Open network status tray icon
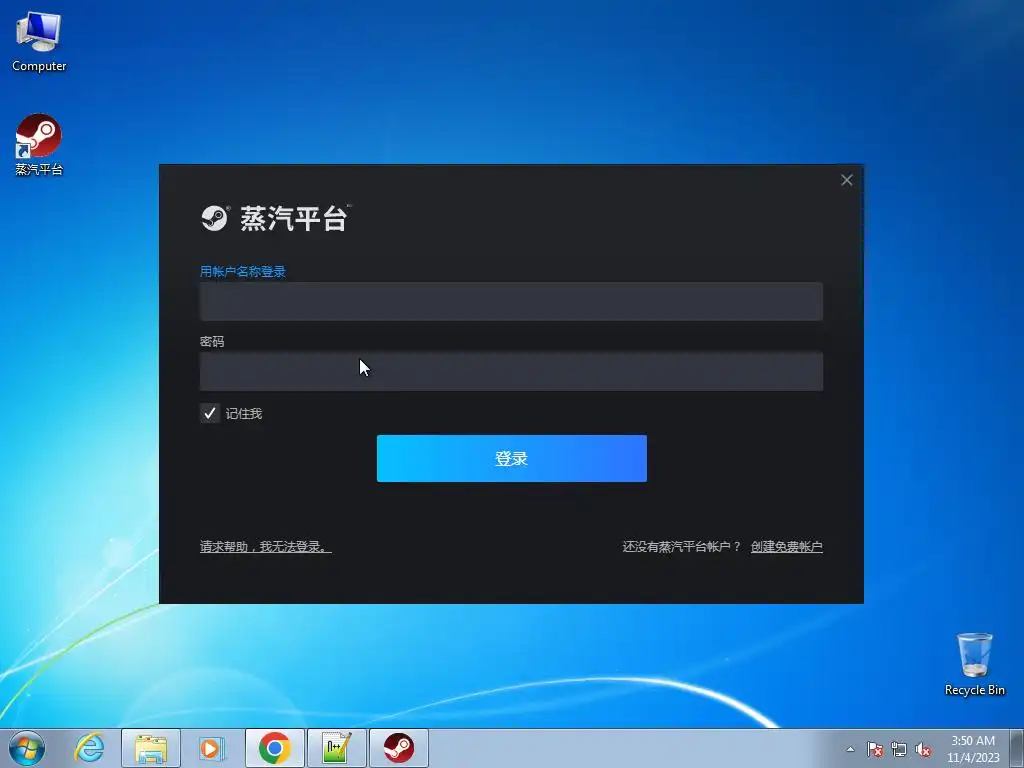The image size is (1024, 768). (x=899, y=749)
